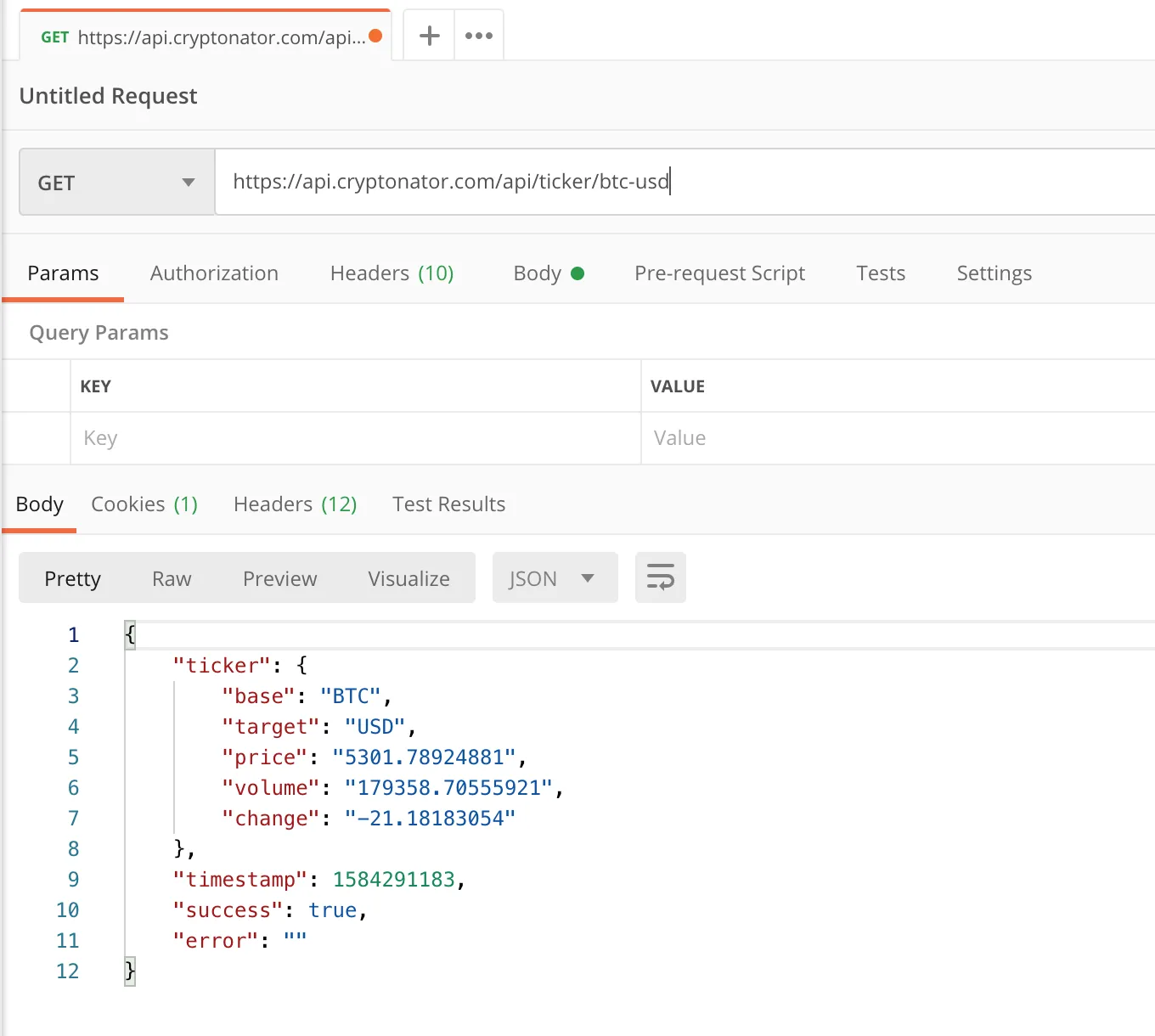Screen dimensions: 1155x1036
Task: View response Headers (12) tab
Action: [x=295, y=504]
